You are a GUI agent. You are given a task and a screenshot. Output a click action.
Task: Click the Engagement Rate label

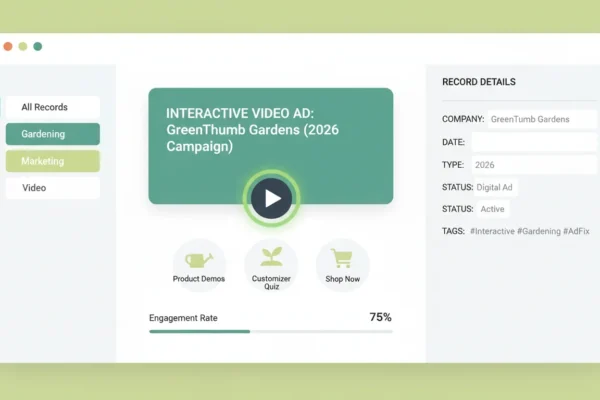(x=183, y=318)
